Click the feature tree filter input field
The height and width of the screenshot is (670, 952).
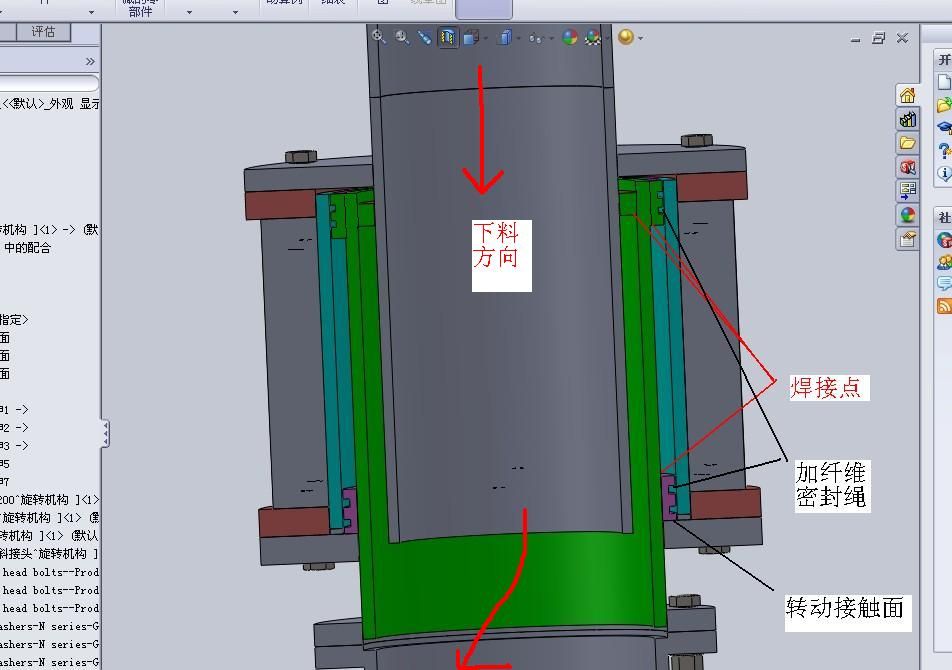pos(48,83)
